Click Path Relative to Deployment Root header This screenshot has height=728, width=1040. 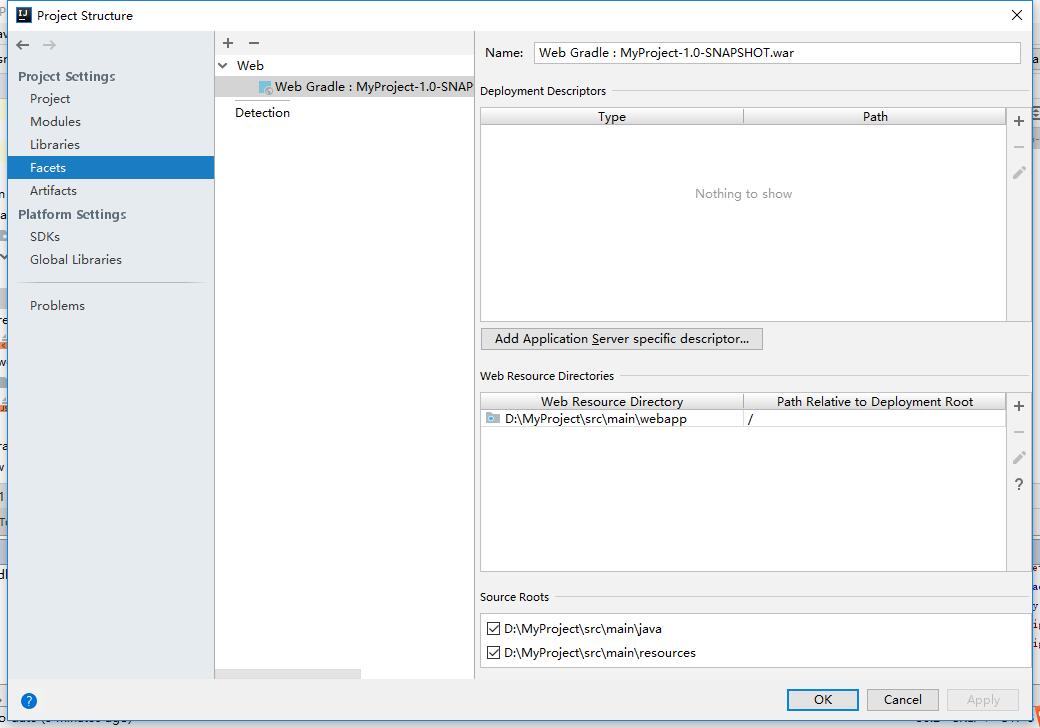point(875,401)
